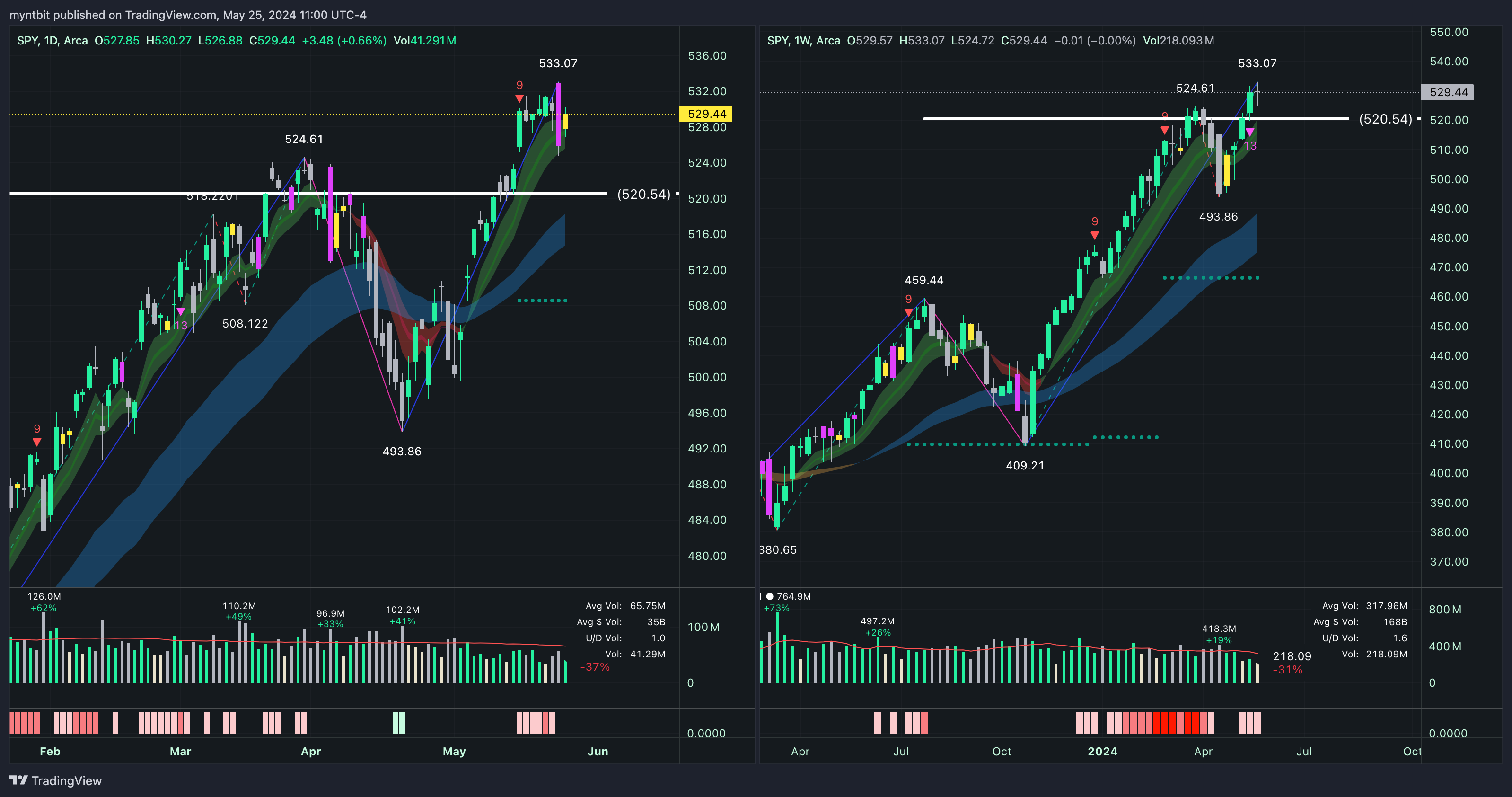Click the 533.07 high label on daily chart
The image size is (1512, 797).
pyautogui.click(x=558, y=63)
